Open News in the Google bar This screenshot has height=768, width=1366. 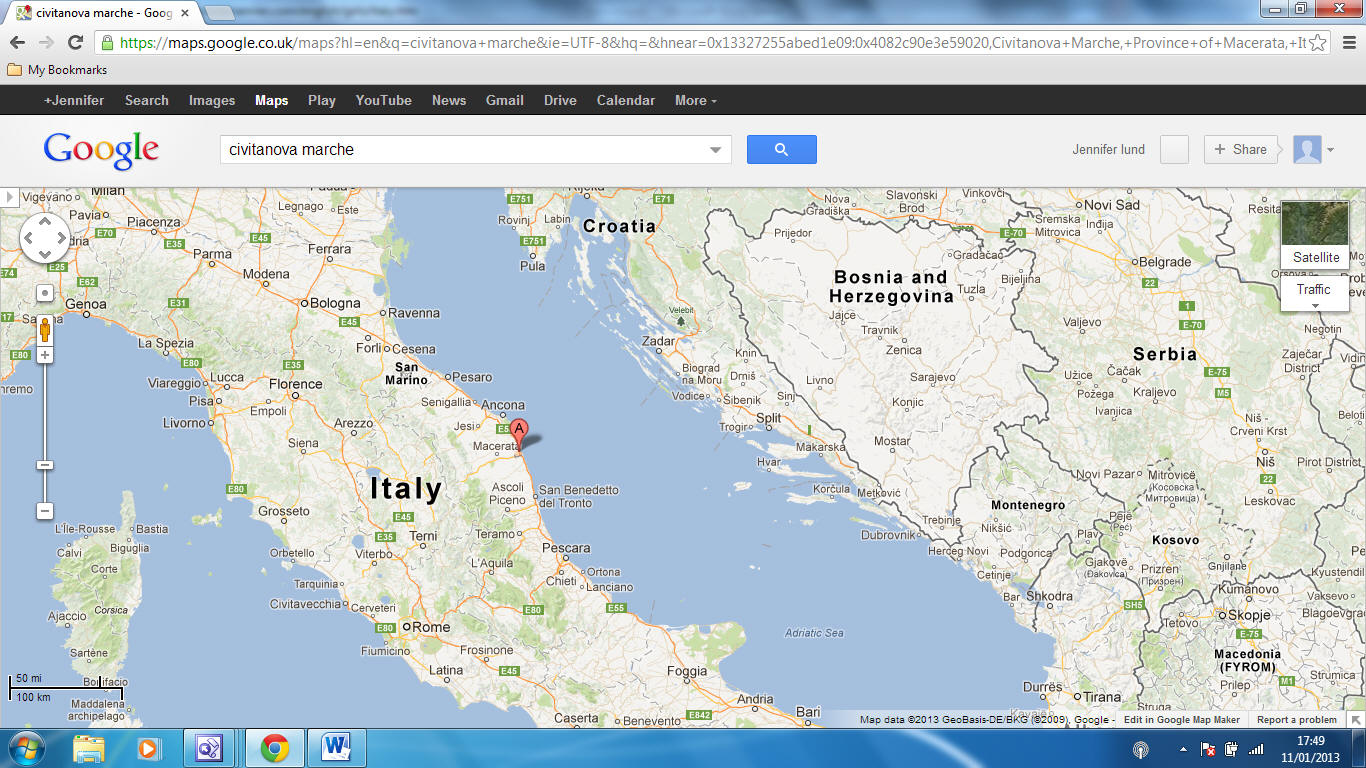449,100
